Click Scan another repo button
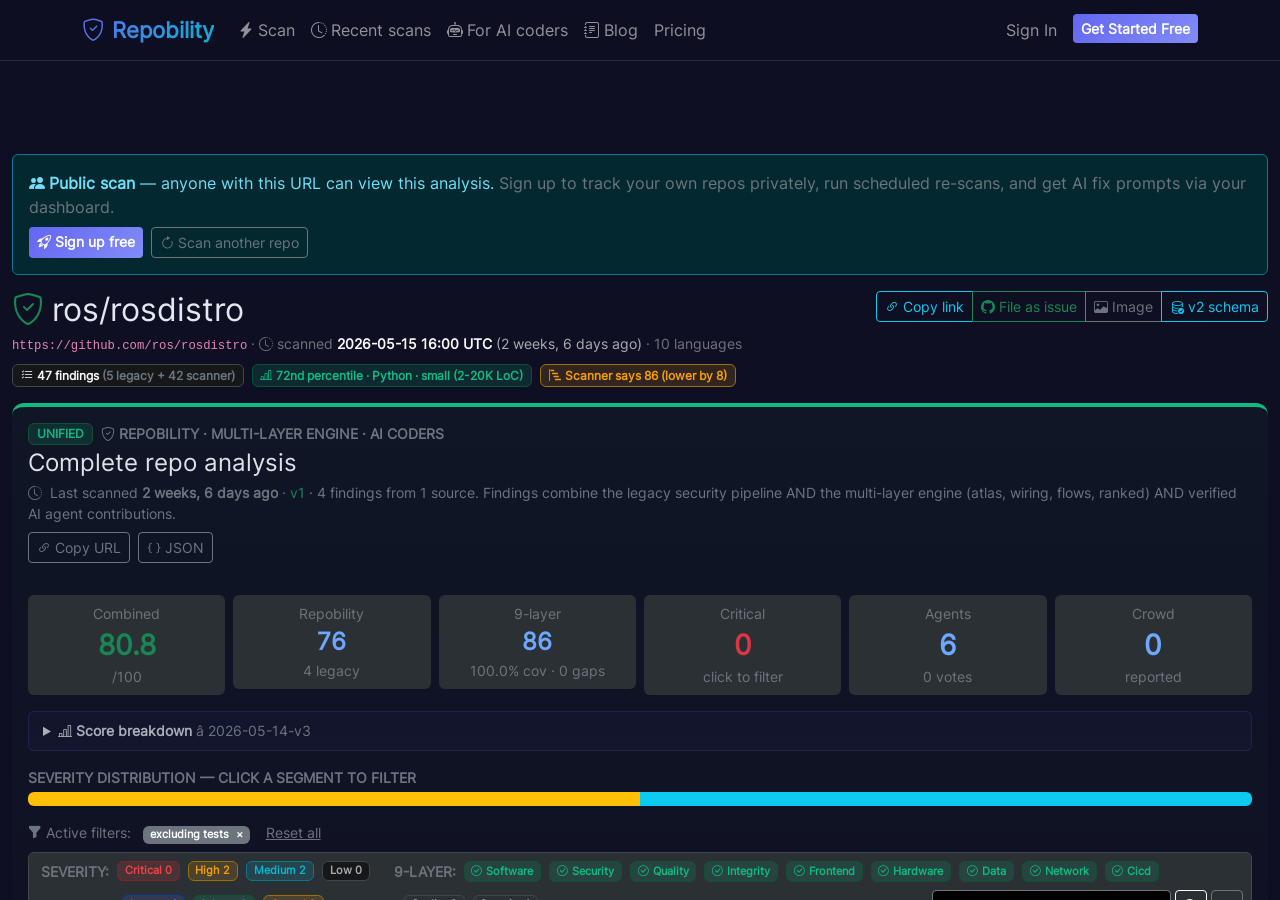This screenshot has width=1280, height=900. (x=229, y=242)
